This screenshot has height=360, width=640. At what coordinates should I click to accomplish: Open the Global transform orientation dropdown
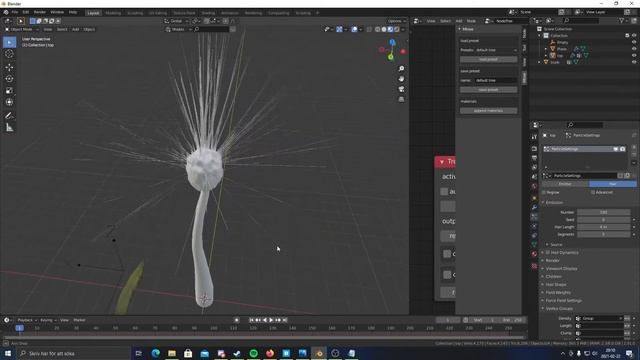[176, 21]
